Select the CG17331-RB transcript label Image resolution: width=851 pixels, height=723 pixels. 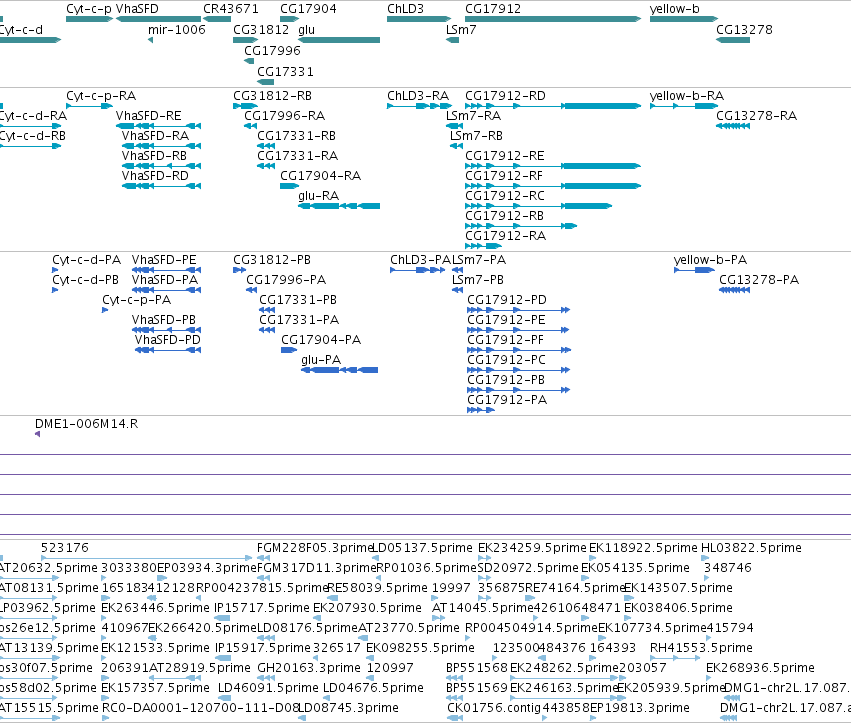[x=296, y=136]
